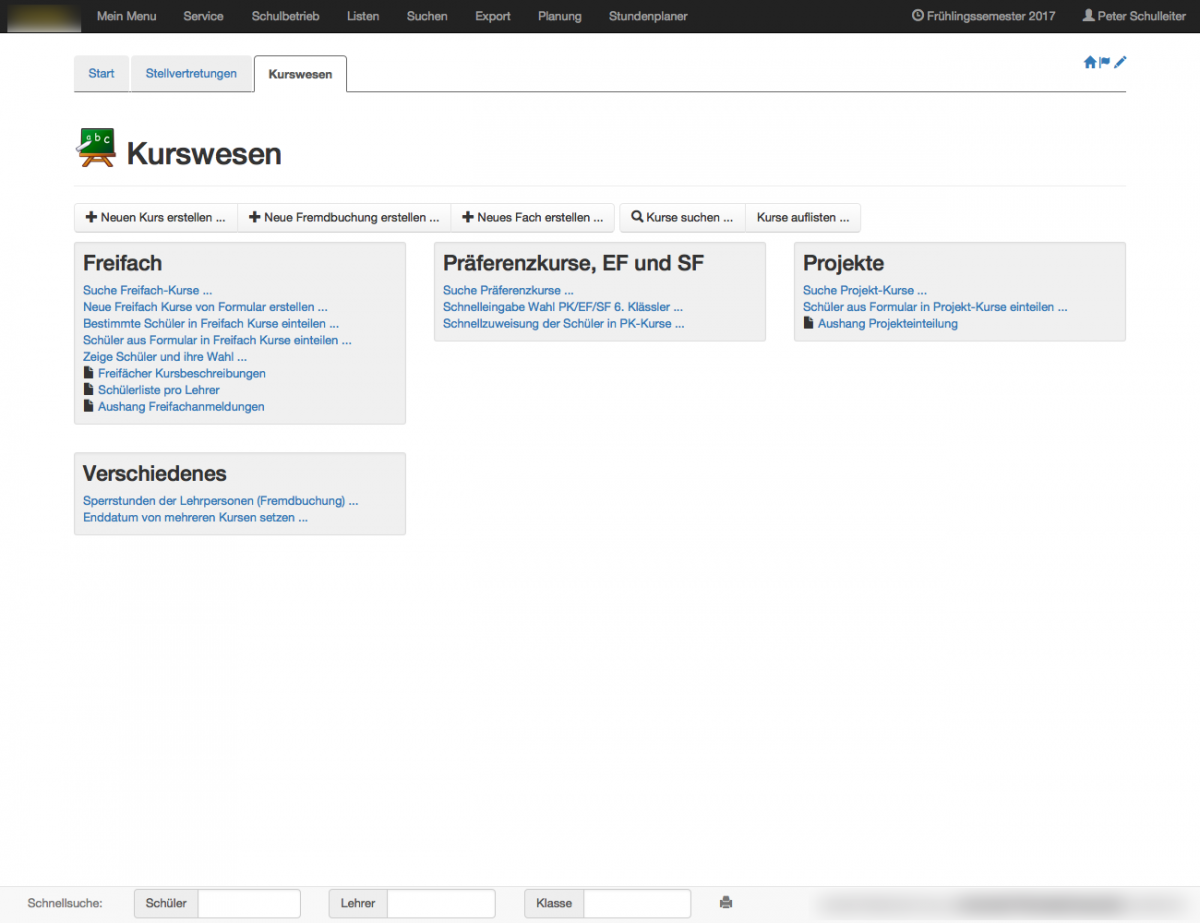This screenshot has height=923, width=1200.
Task: Open the Schülerliste pro Lehrer document
Action: tap(158, 390)
